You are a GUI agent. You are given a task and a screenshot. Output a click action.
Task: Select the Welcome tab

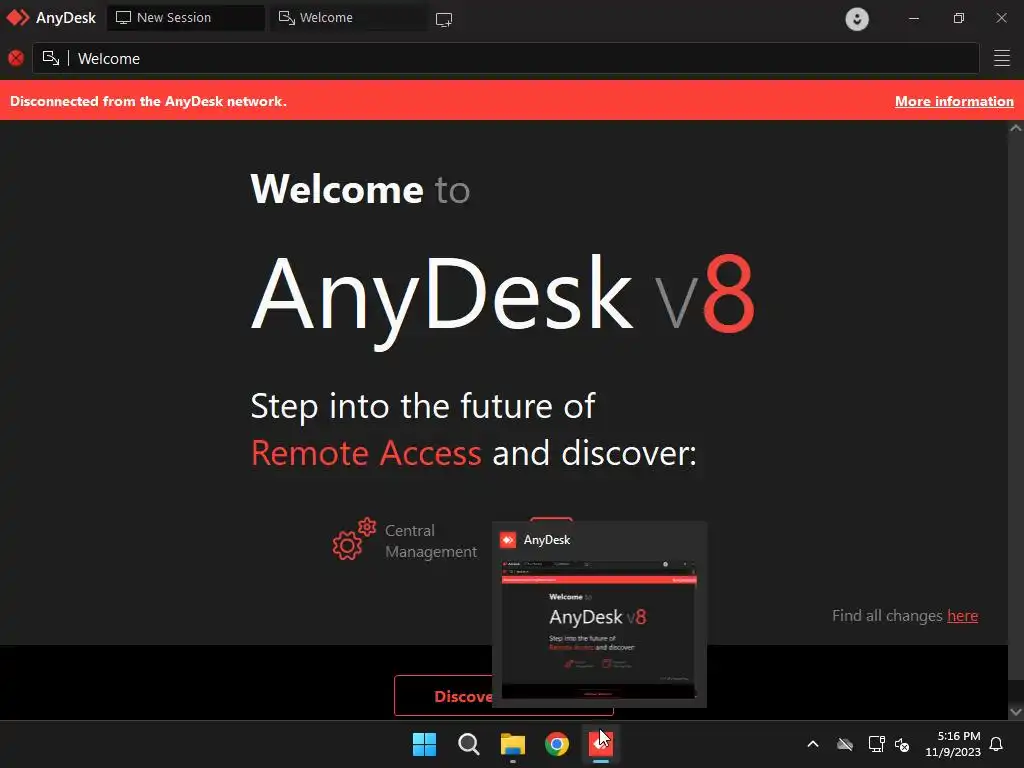pyautogui.click(x=349, y=18)
